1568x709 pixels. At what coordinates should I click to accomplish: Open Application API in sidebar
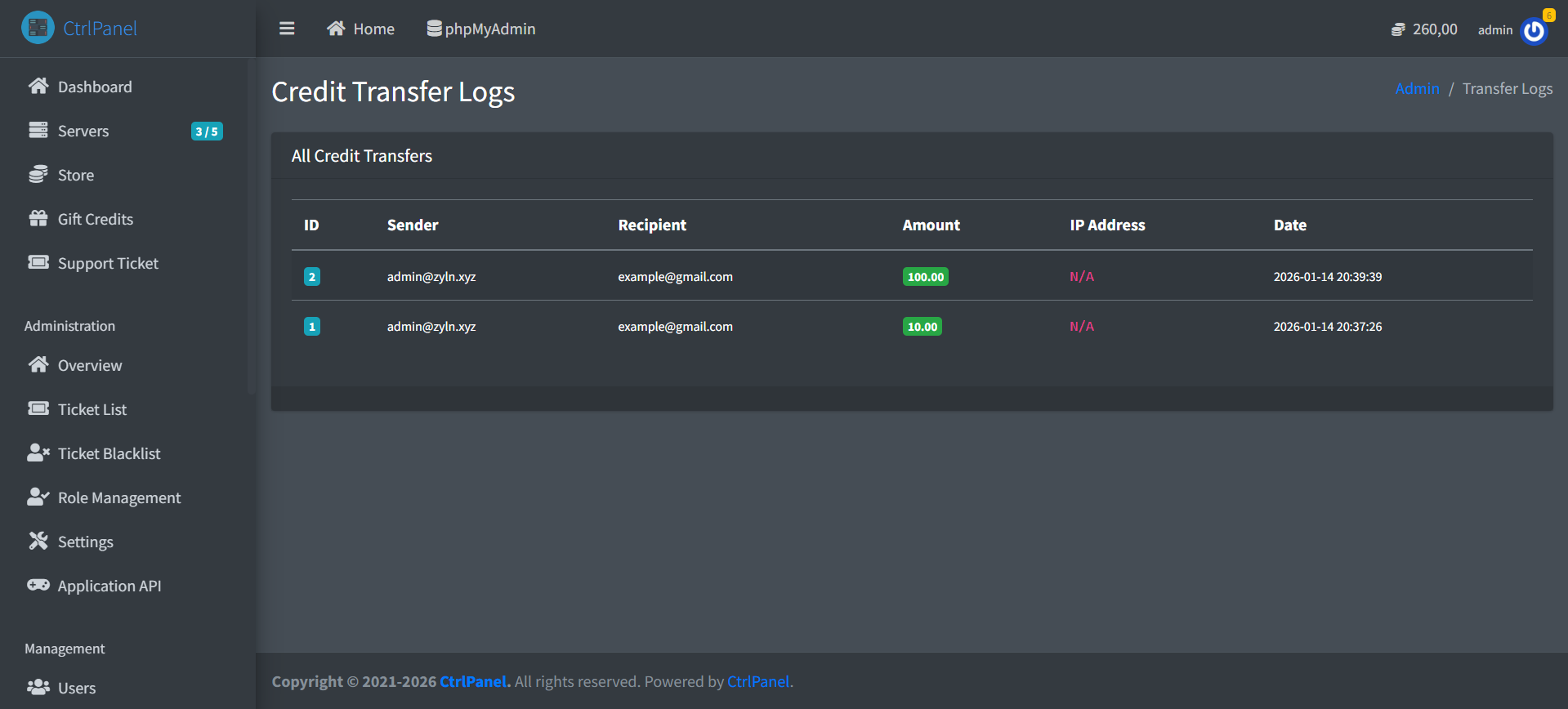(x=109, y=586)
